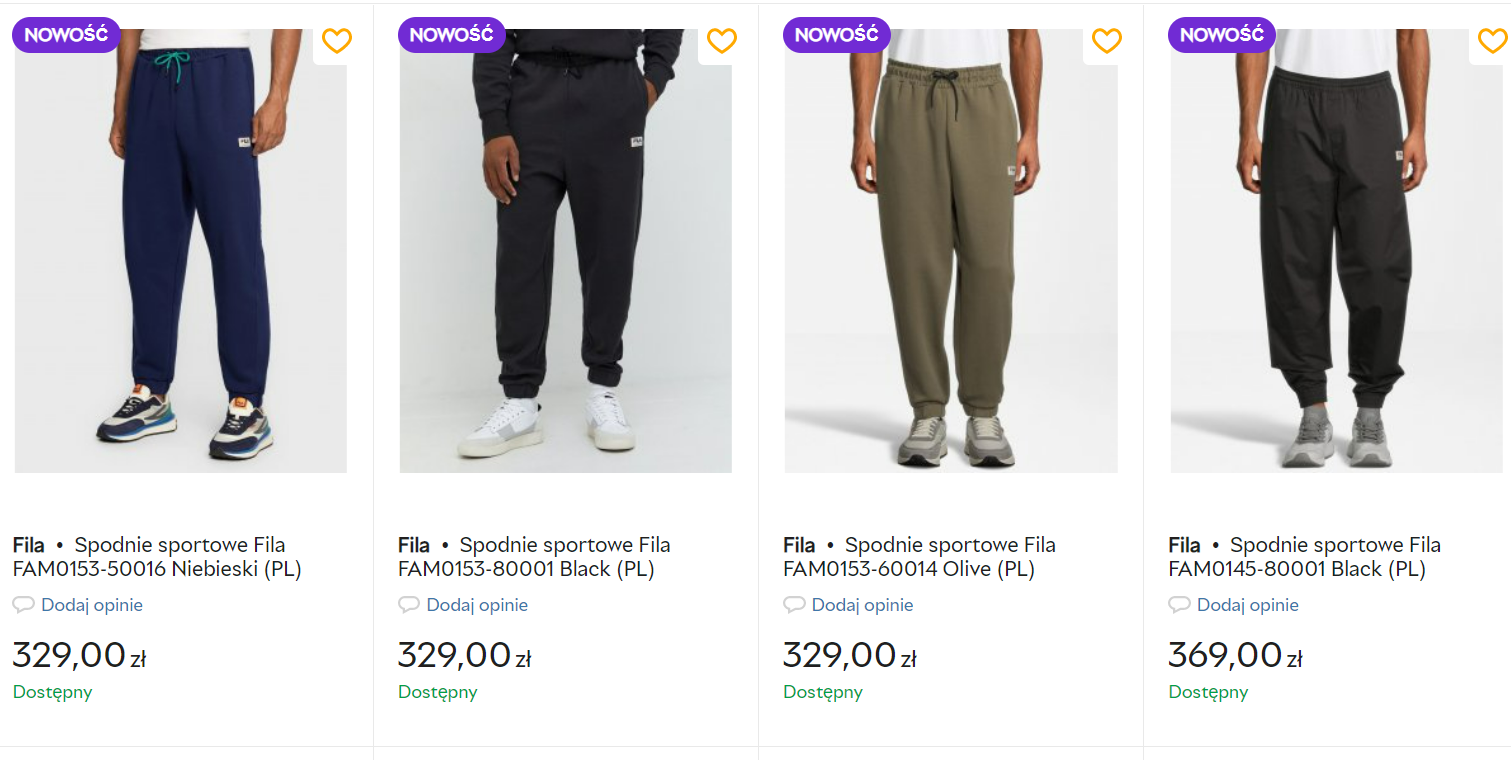Viewport: 1511px width, 760px height.
Task: Click review bubble icon under FAM0145-80001 Black
Action: pos(1179,605)
